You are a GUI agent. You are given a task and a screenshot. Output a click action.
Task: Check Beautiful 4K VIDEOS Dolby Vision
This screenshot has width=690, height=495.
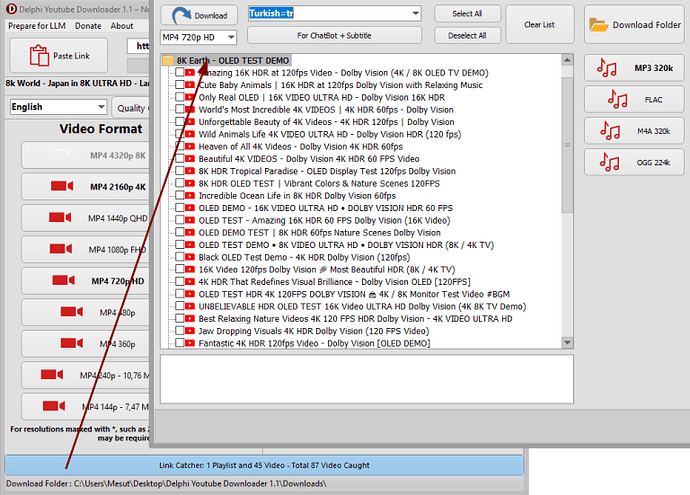tap(180, 158)
